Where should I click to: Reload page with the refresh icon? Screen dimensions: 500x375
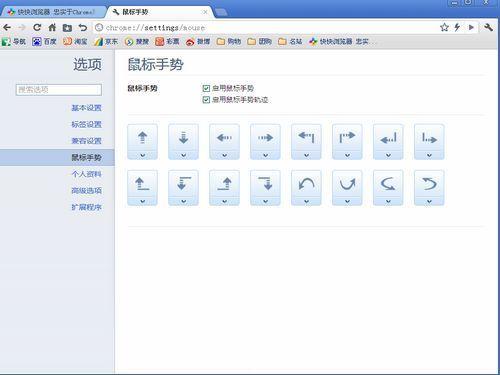click(x=37, y=27)
